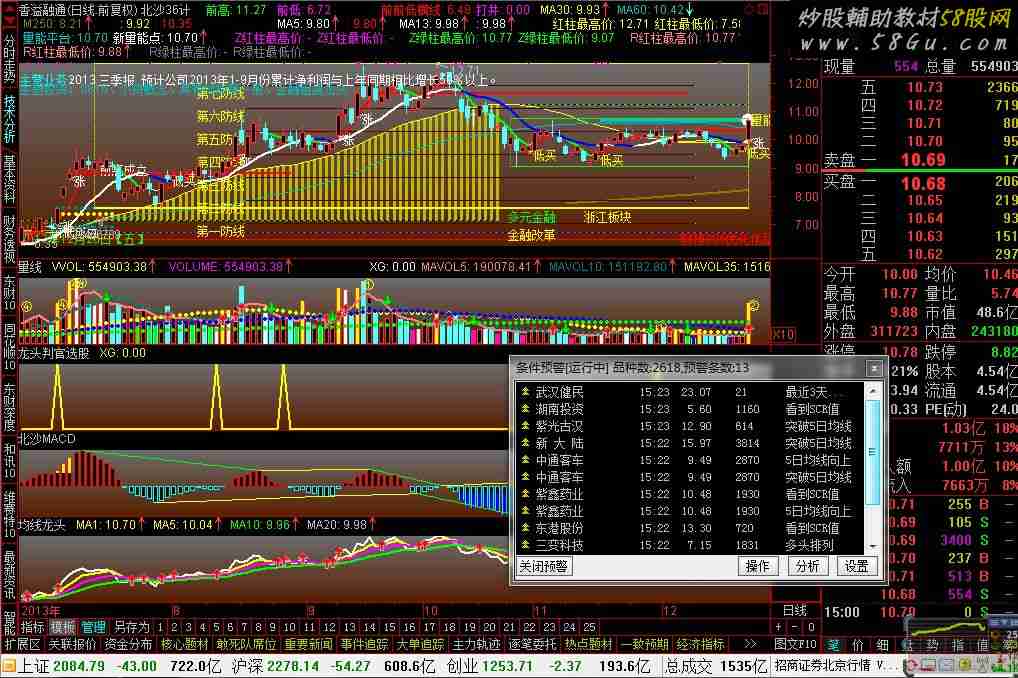Viewport: 1018px width, 678px height.
Task: Select template number 10
Action: 290,627
